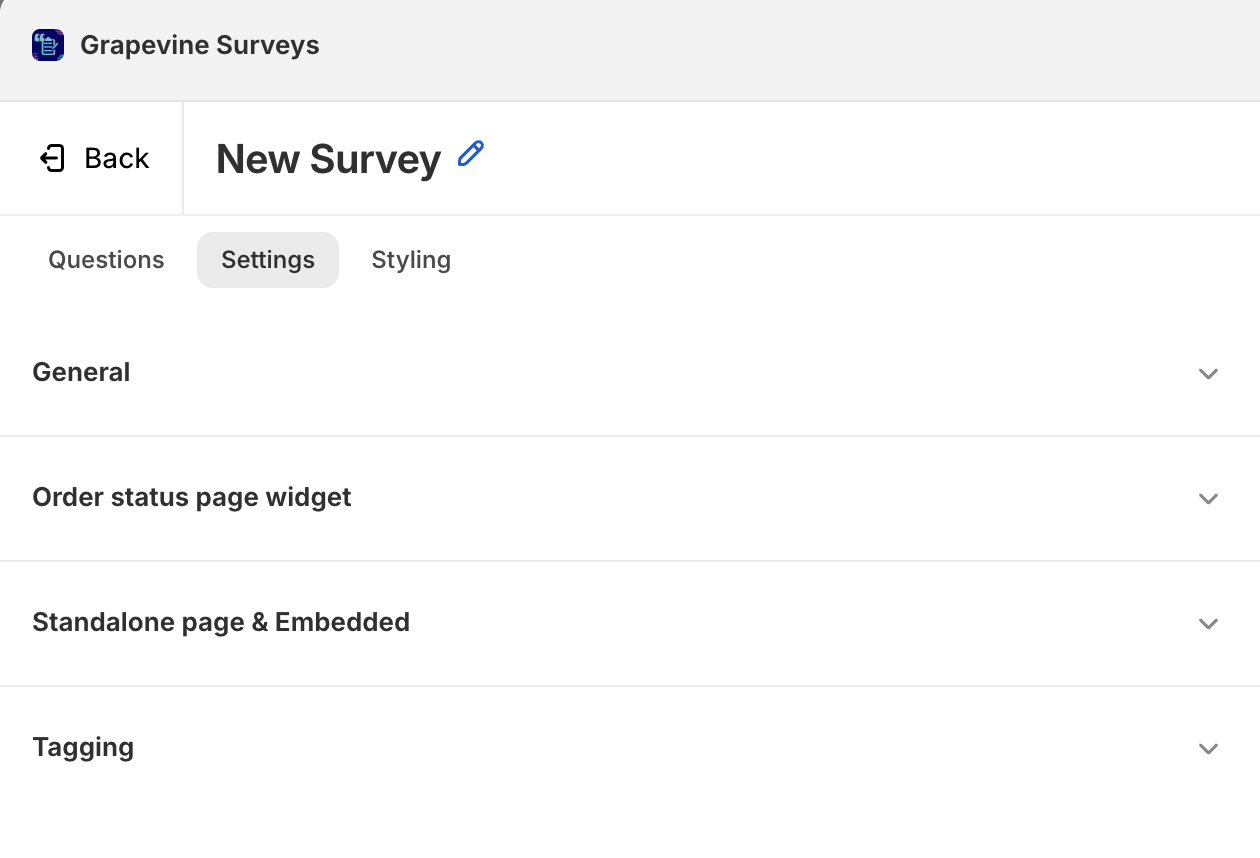Click the Grapevine Surveys app logo icon

(x=48, y=45)
